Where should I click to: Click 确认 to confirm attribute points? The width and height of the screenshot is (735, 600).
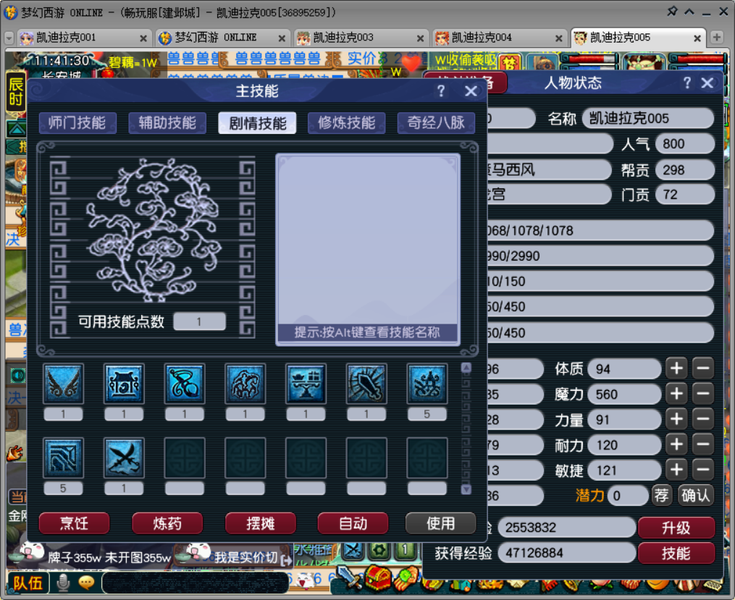pos(696,495)
